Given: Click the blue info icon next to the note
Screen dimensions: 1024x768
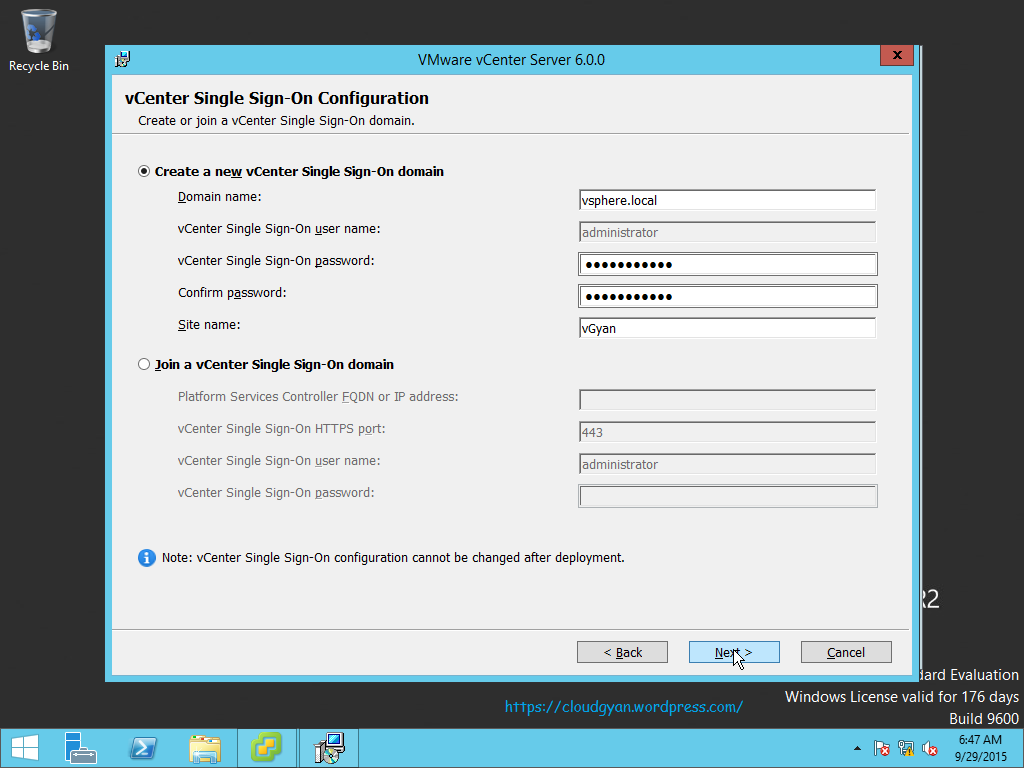Looking at the screenshot, I should point(146,558).
